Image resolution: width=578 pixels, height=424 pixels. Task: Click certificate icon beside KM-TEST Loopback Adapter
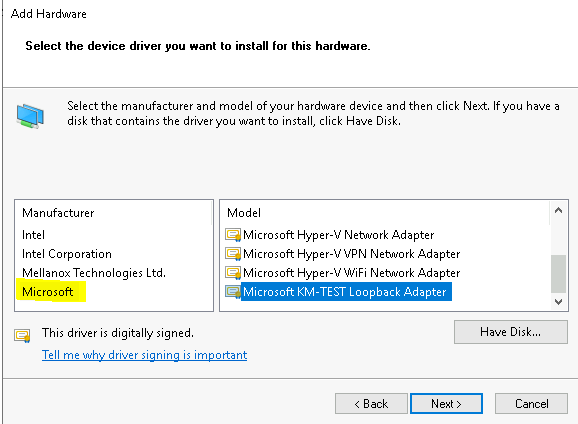coord(233,292)
